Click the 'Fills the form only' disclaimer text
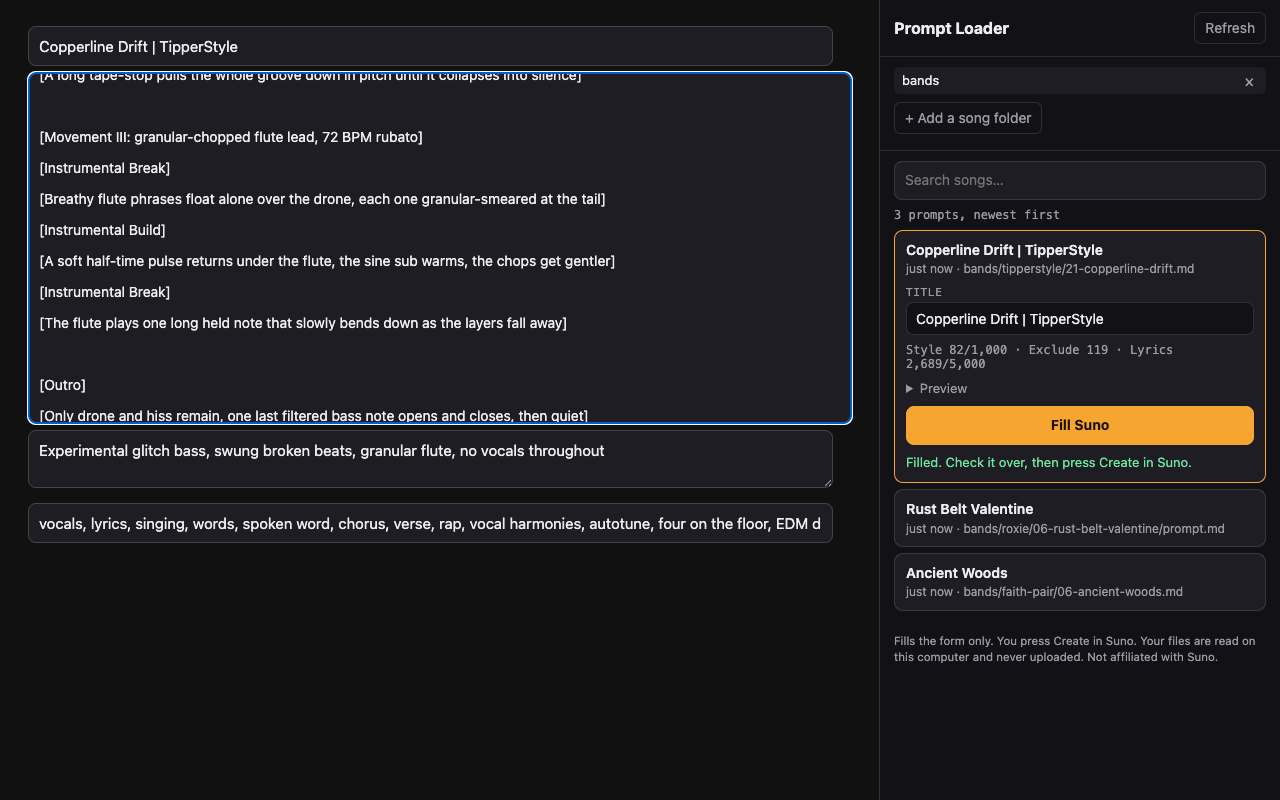The height and width of the screenshot is (800, 1280). tap(1075, 649)
